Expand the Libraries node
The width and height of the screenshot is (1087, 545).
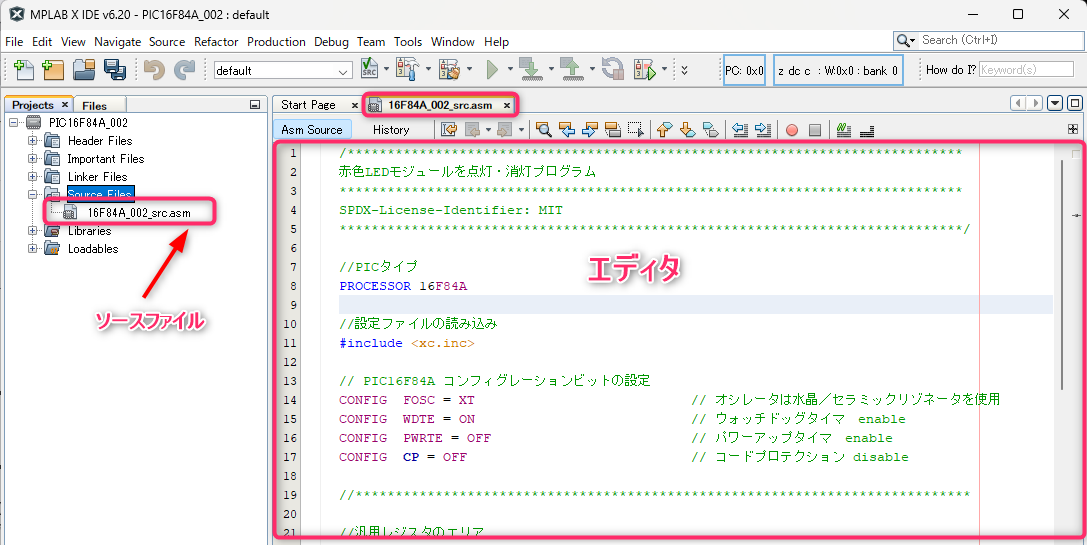click(33, 231)
